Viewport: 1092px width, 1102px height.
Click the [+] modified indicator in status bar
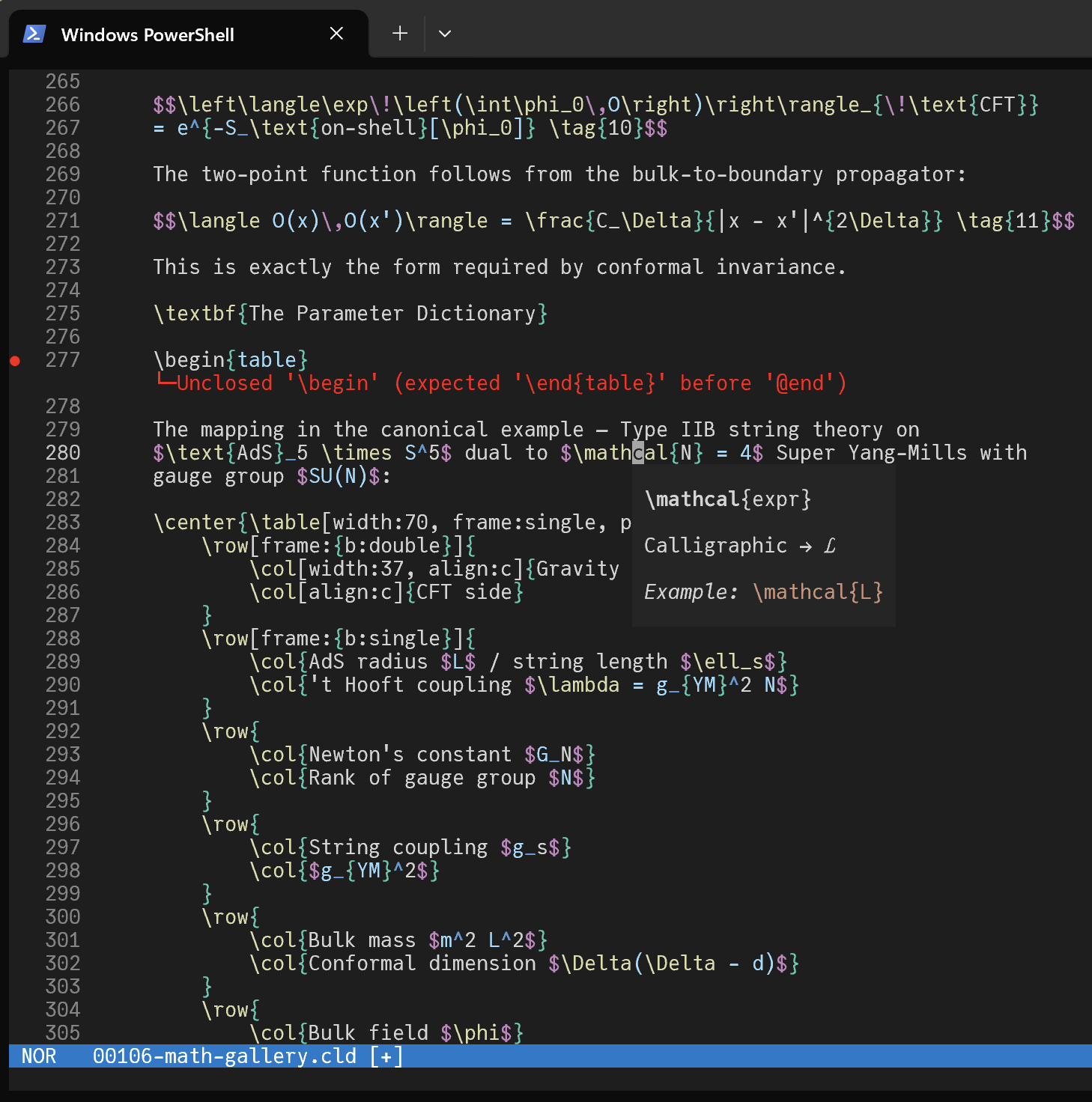coord(386,1056)
